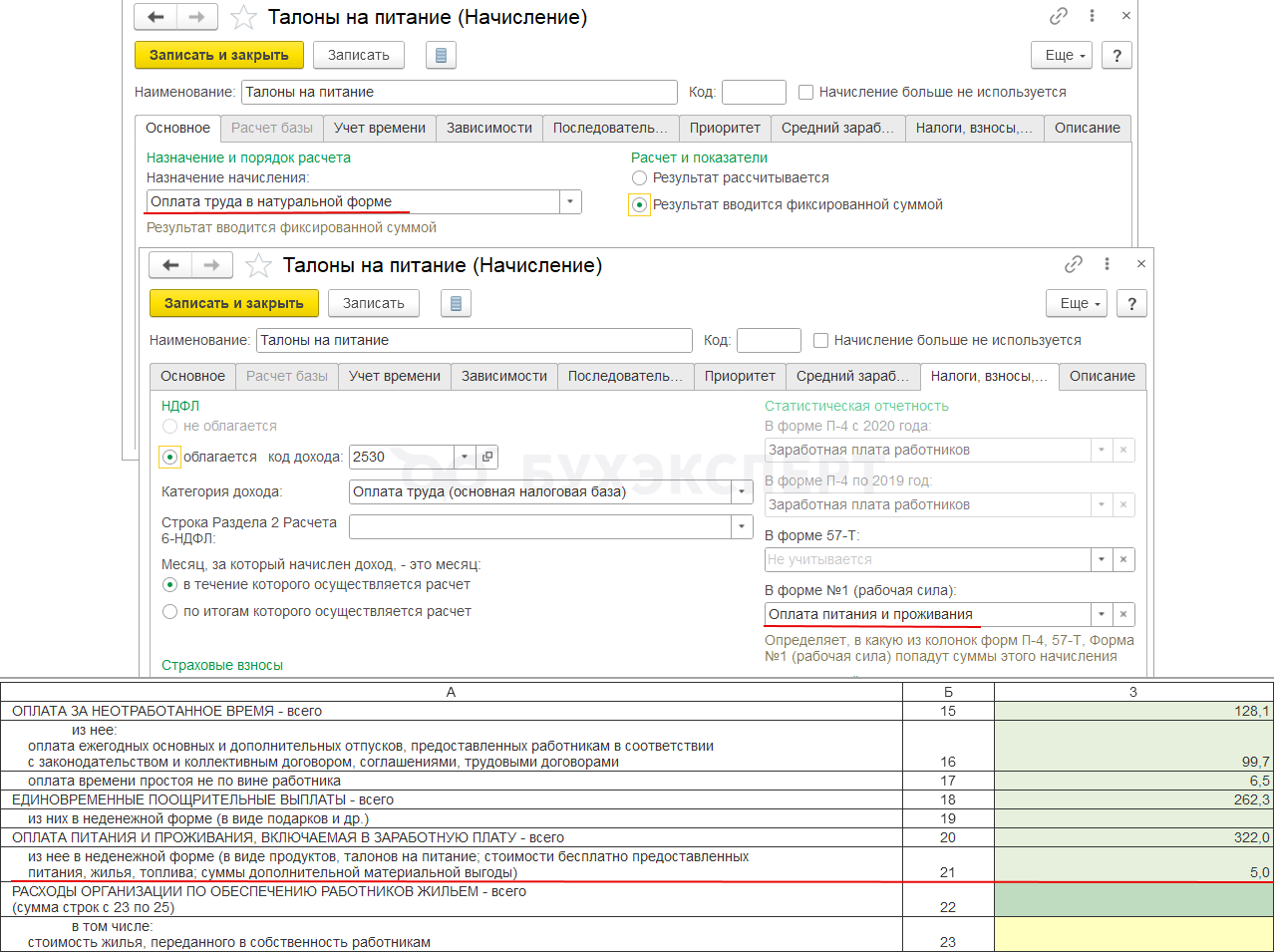Open 'Зависимости' tab in the background window
Viewport: 1274px width, 952px height.
(x=488, y=128)
